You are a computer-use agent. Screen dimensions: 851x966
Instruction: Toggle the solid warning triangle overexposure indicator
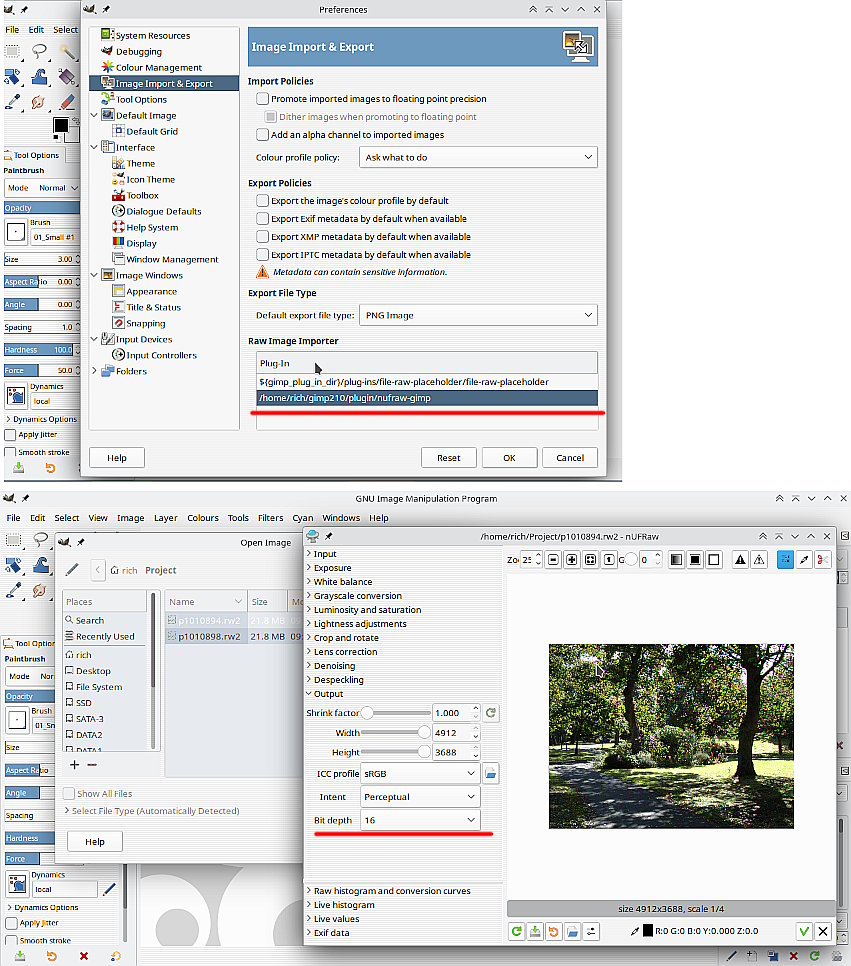click(740, 559)
